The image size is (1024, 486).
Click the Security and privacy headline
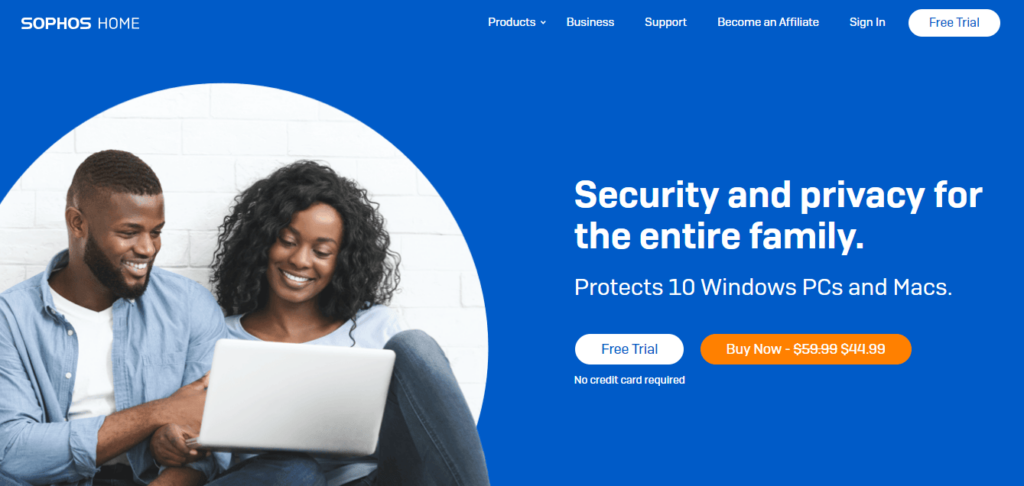778,215
